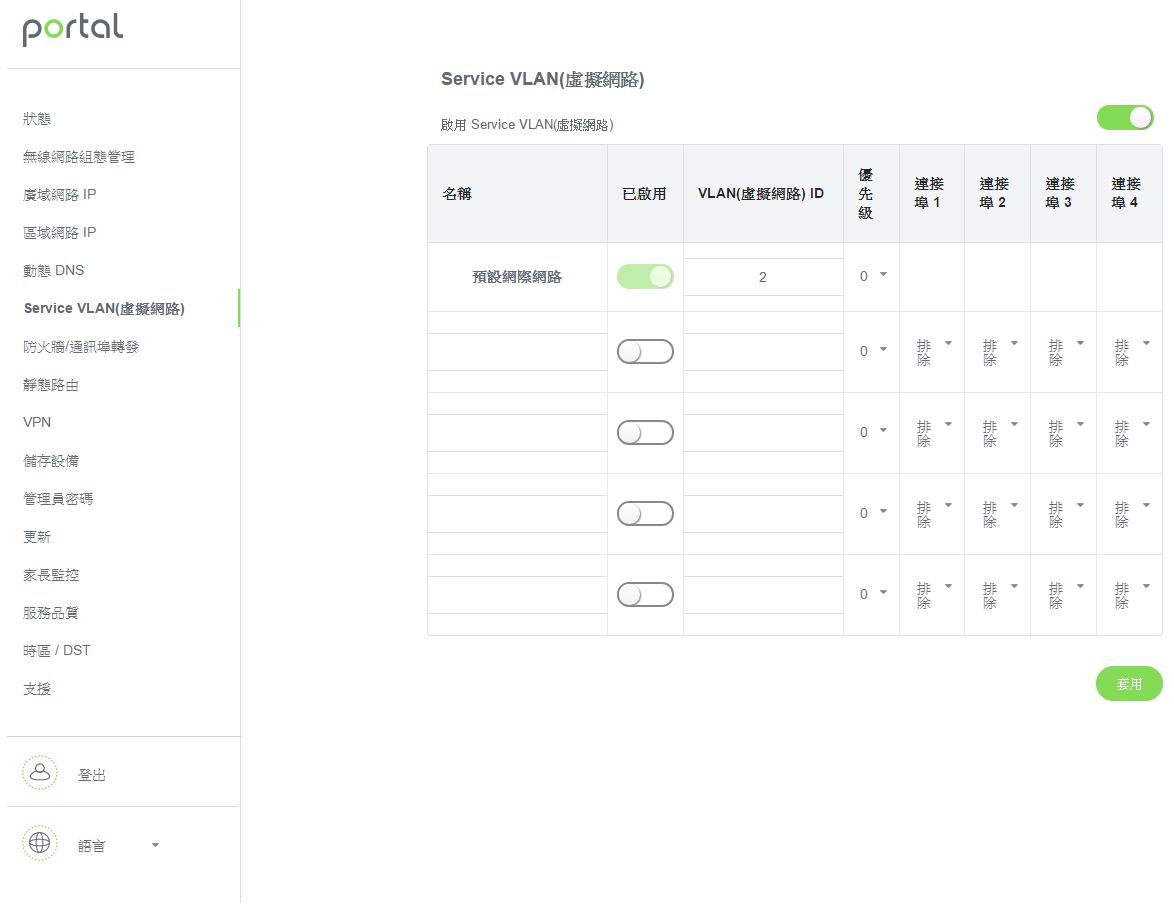Open the 動態 DNS settings page
The height and width of the screenshot is (906, 1174).
tap(53, 270)
